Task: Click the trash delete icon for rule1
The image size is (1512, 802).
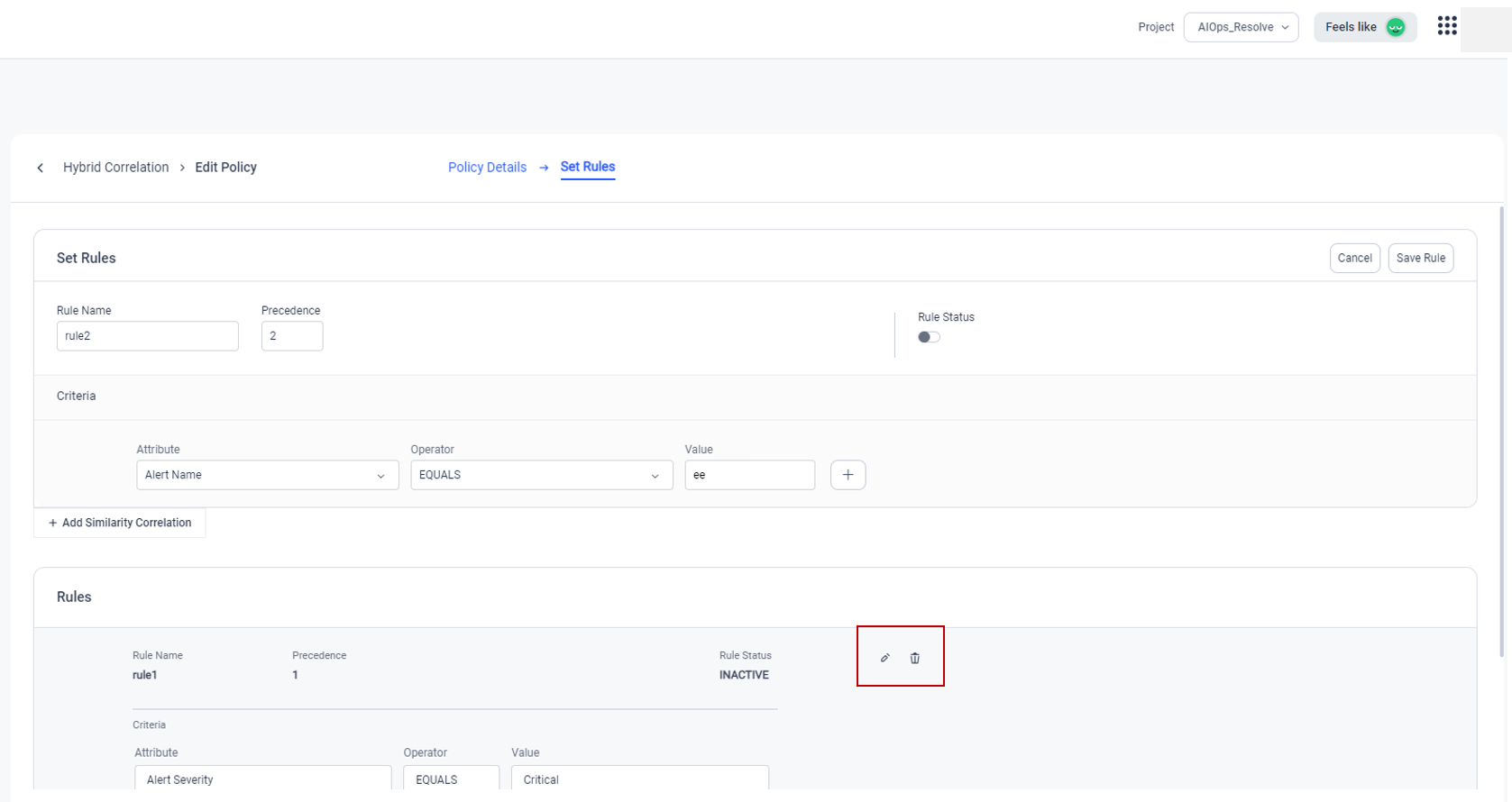Action: click(914, 658)
